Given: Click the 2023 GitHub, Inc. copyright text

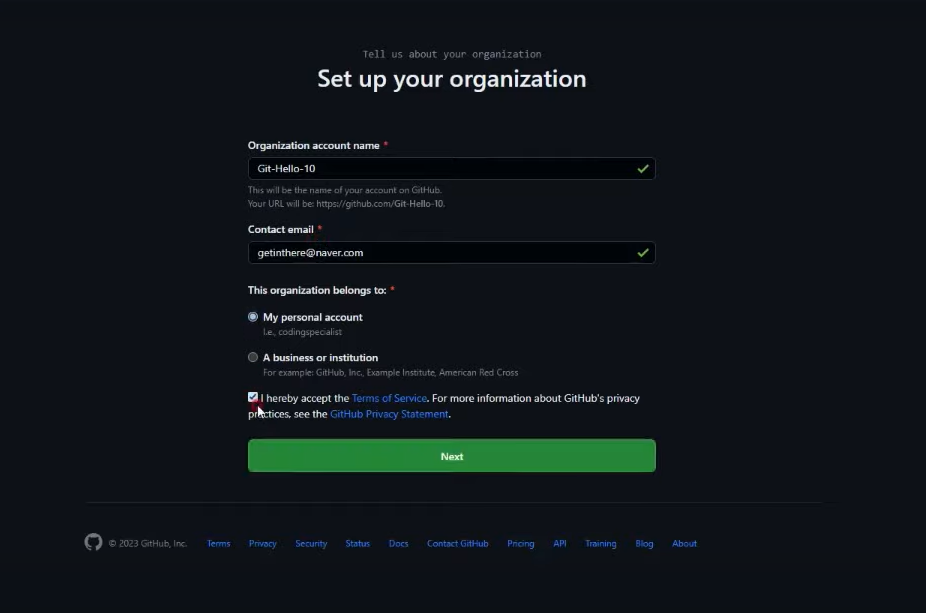Looking at the screenshot, I should click(x=148, y=543).
